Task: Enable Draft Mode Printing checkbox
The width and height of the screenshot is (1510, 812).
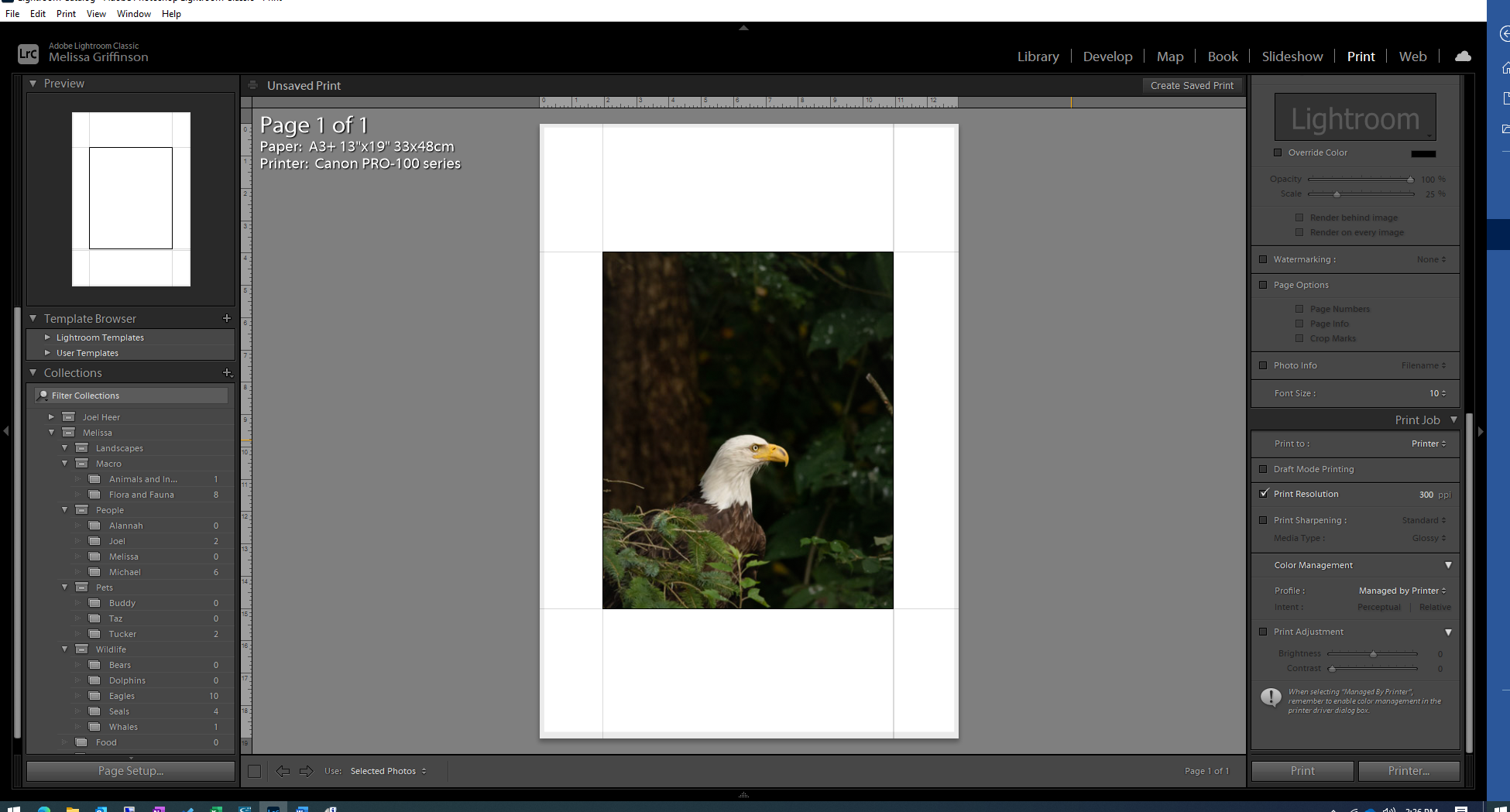Action: [1264, 469]
